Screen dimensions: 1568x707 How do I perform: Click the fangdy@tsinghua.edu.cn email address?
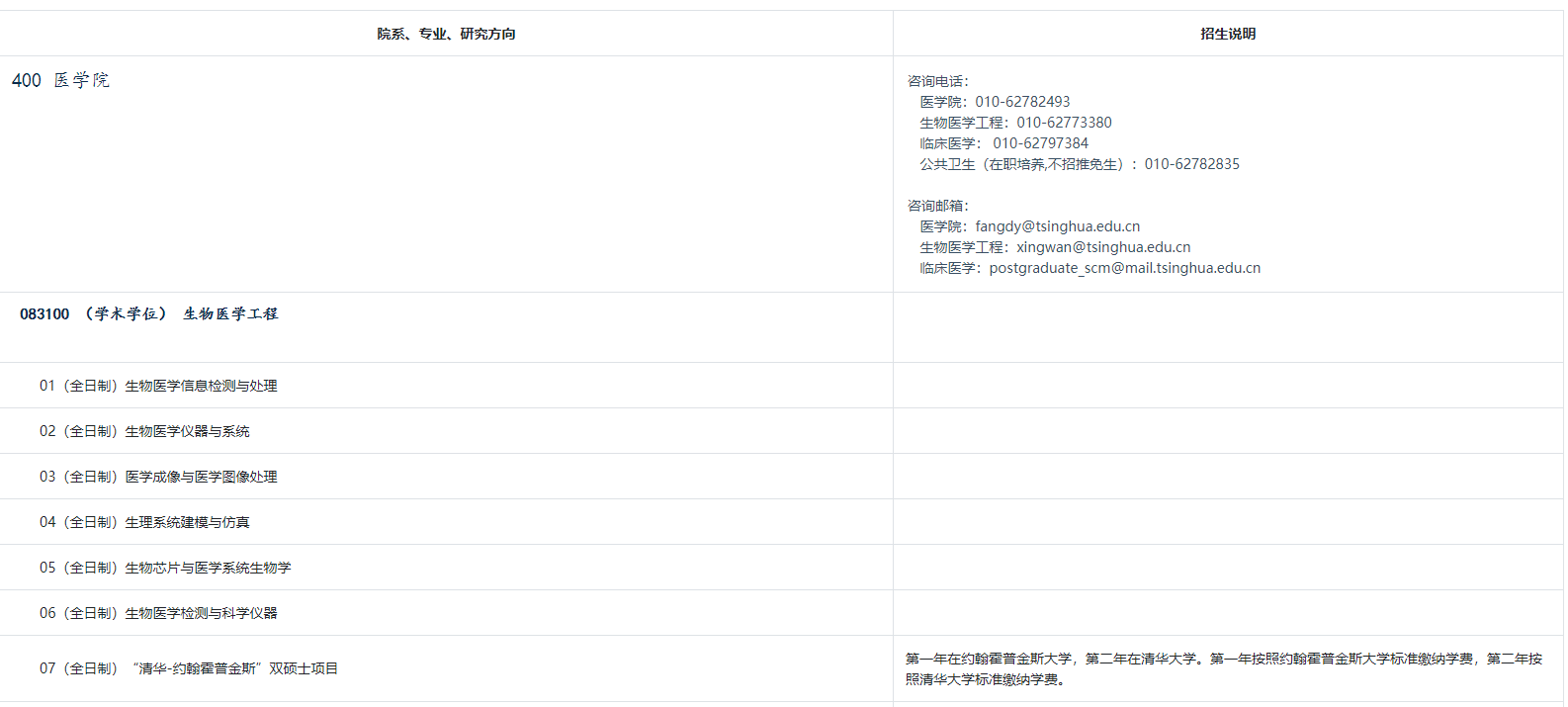pos(1057,226)
